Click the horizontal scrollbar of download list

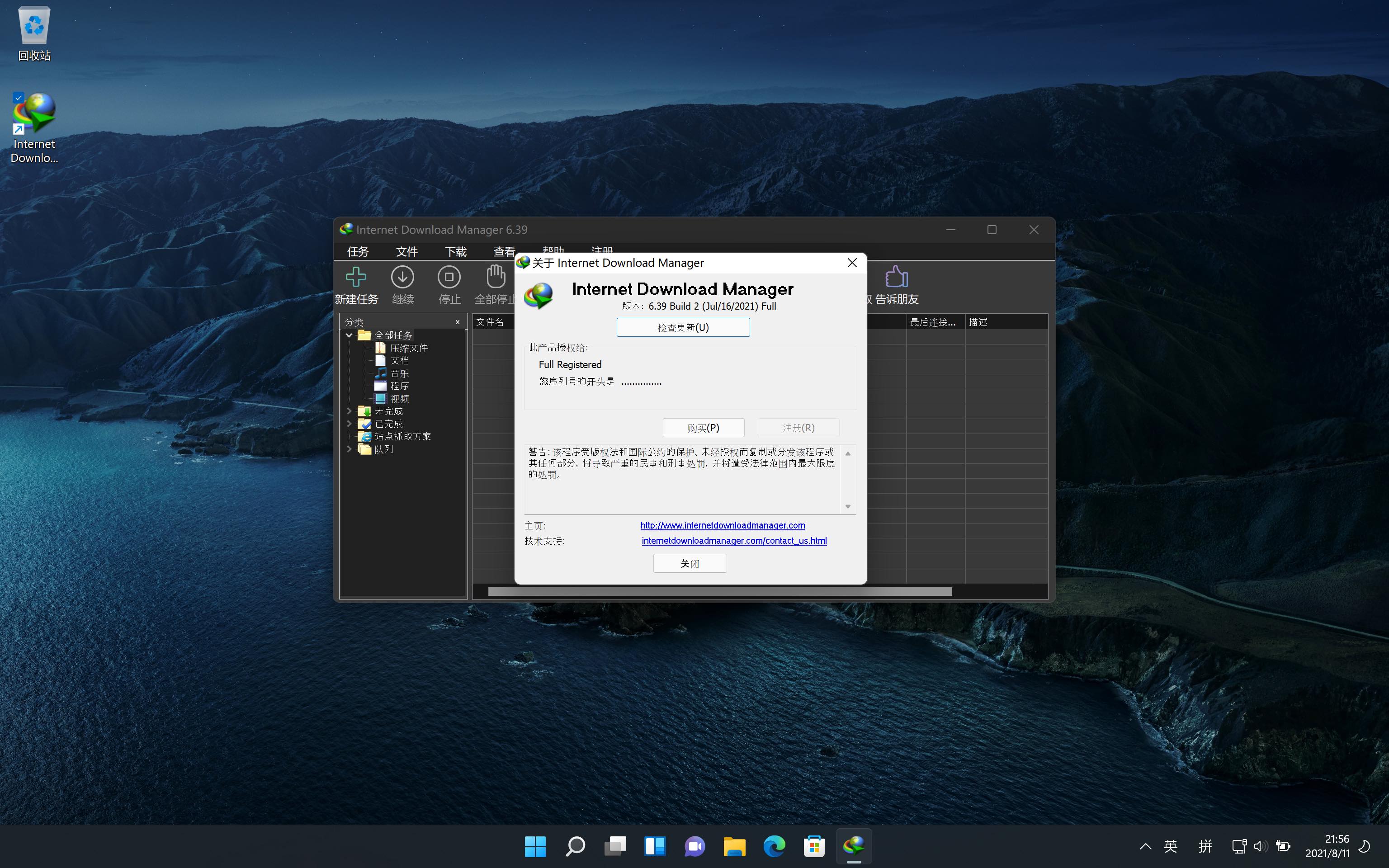tap(720, 591)
